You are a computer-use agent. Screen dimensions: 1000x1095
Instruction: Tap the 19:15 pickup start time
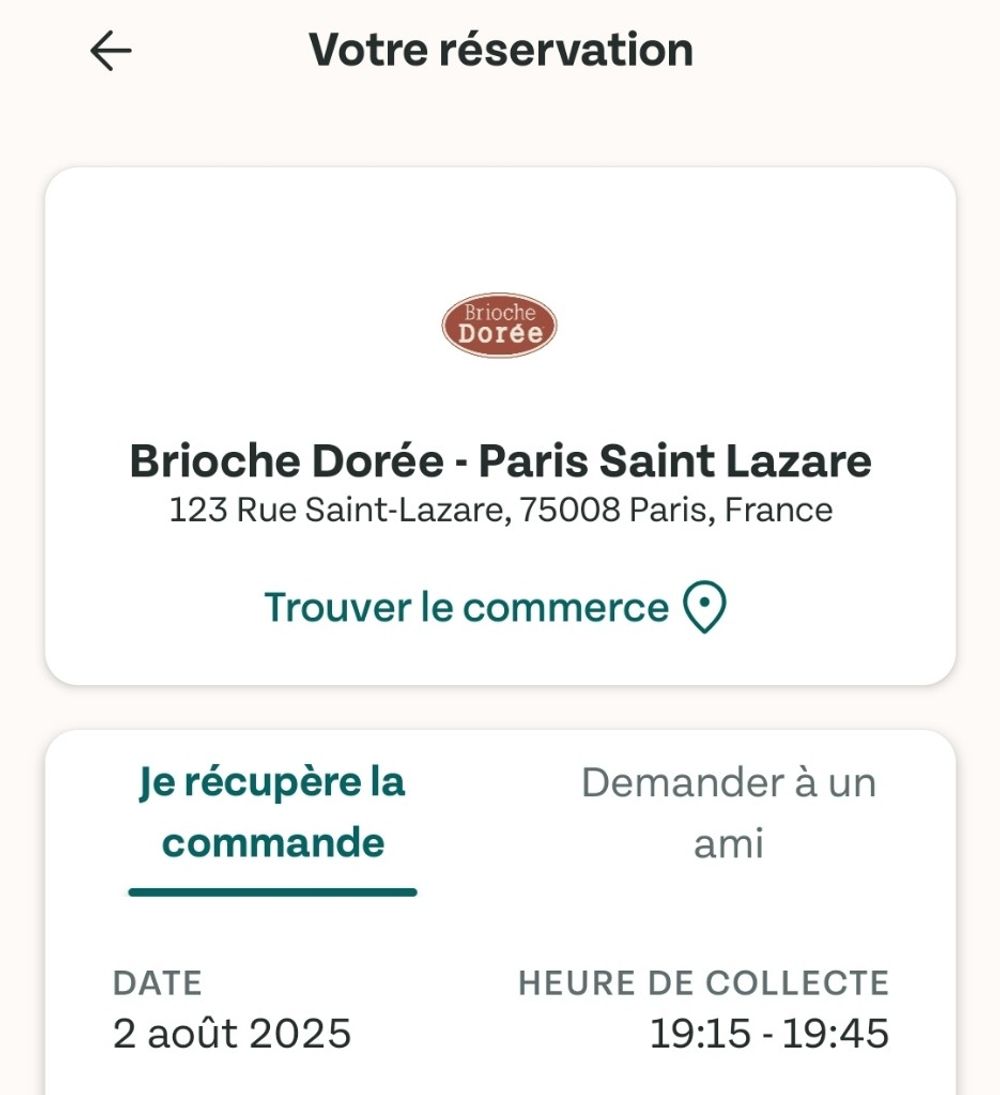tap(700, 1034)
